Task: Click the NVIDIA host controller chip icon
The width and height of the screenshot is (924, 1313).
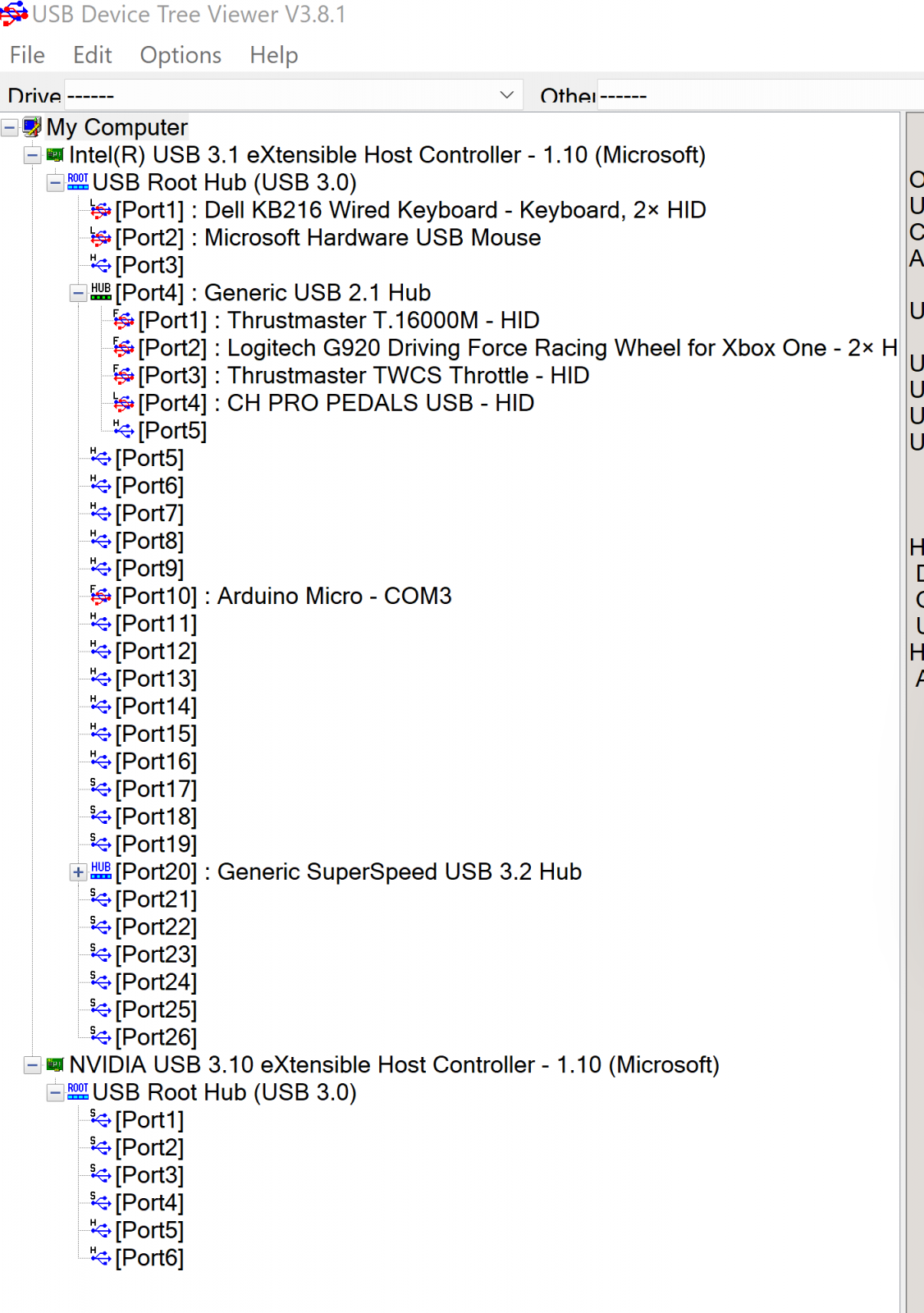Action: point(55,1064)
